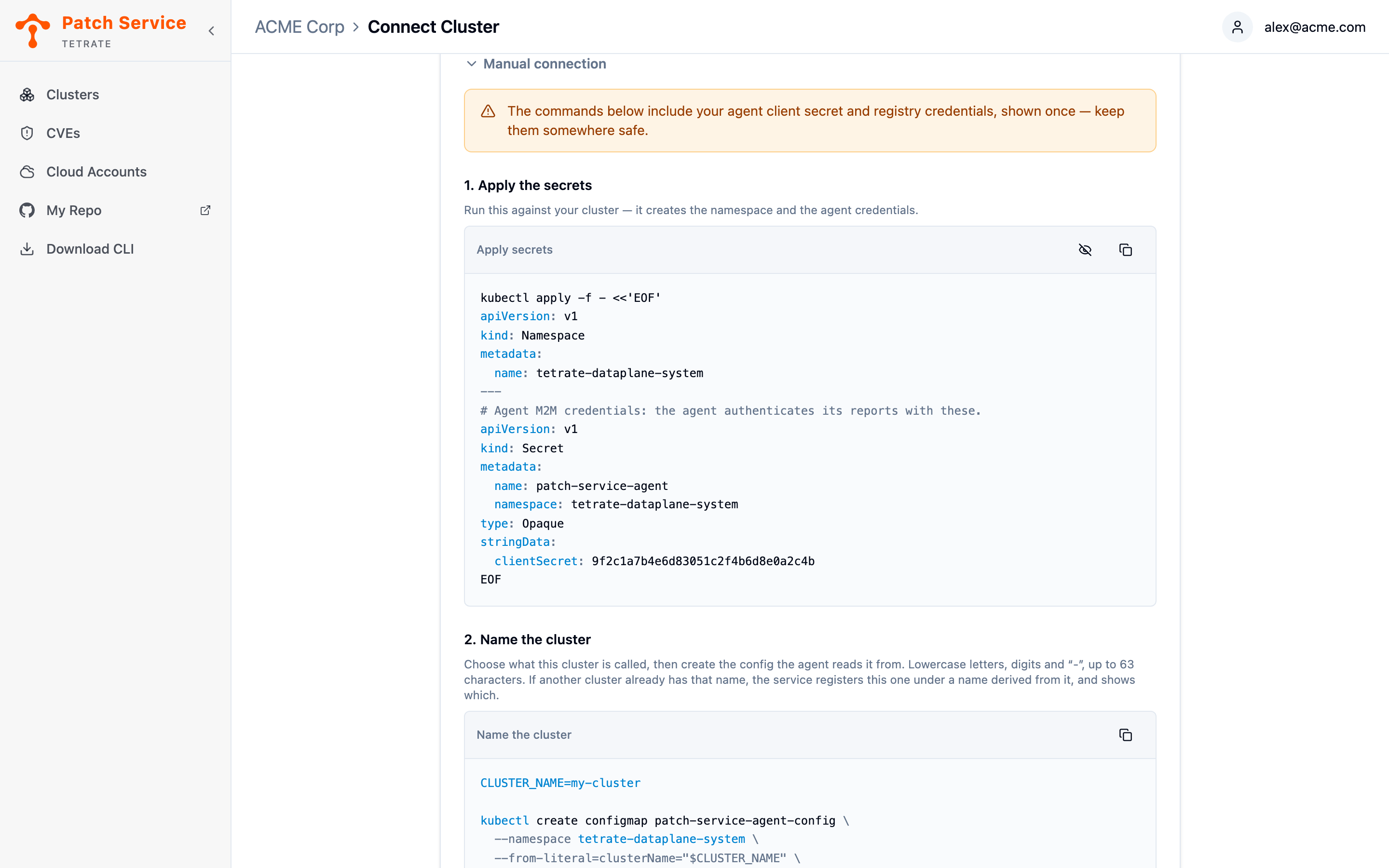
Task: Collapse the Manual connection section
Action: point(536,64)
